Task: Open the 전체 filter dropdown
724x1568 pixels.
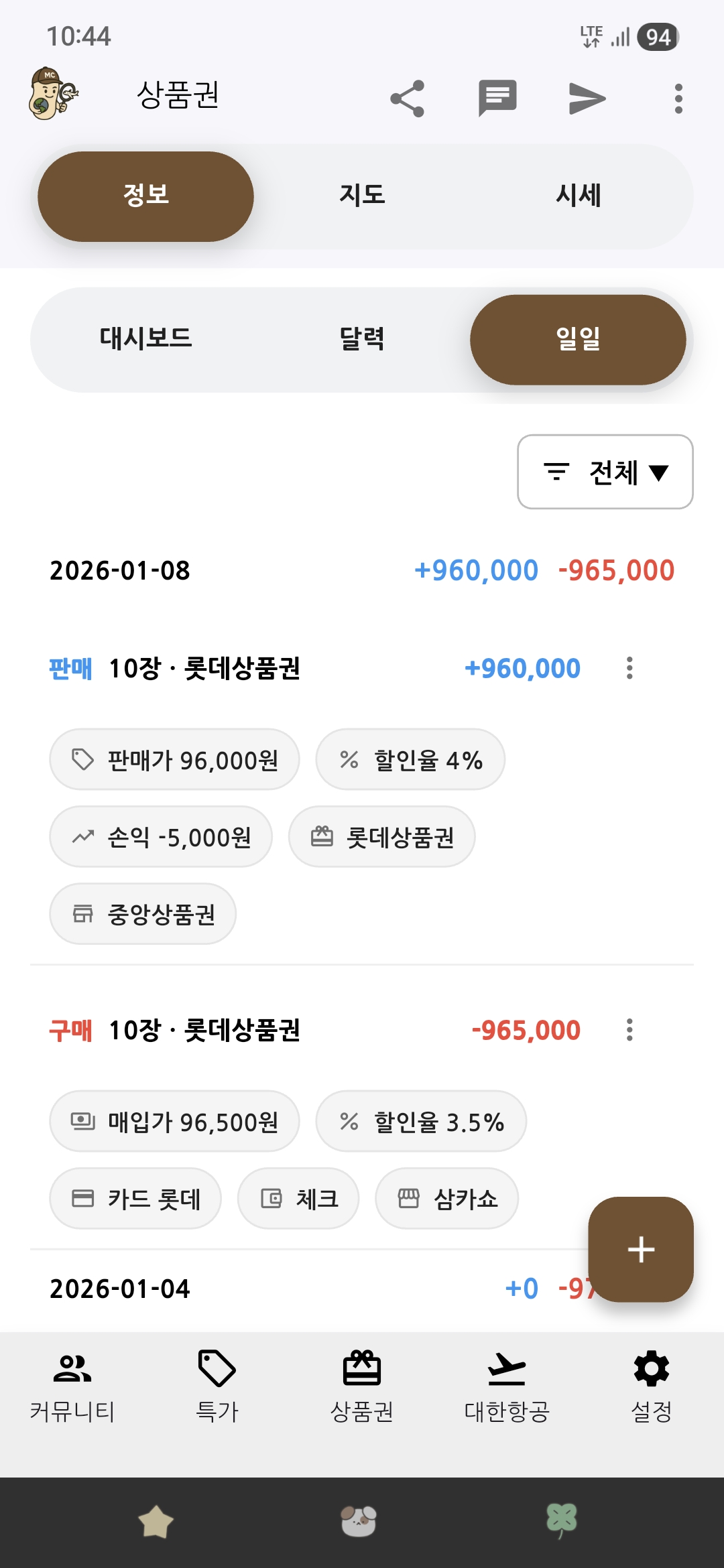Action: 605,472
